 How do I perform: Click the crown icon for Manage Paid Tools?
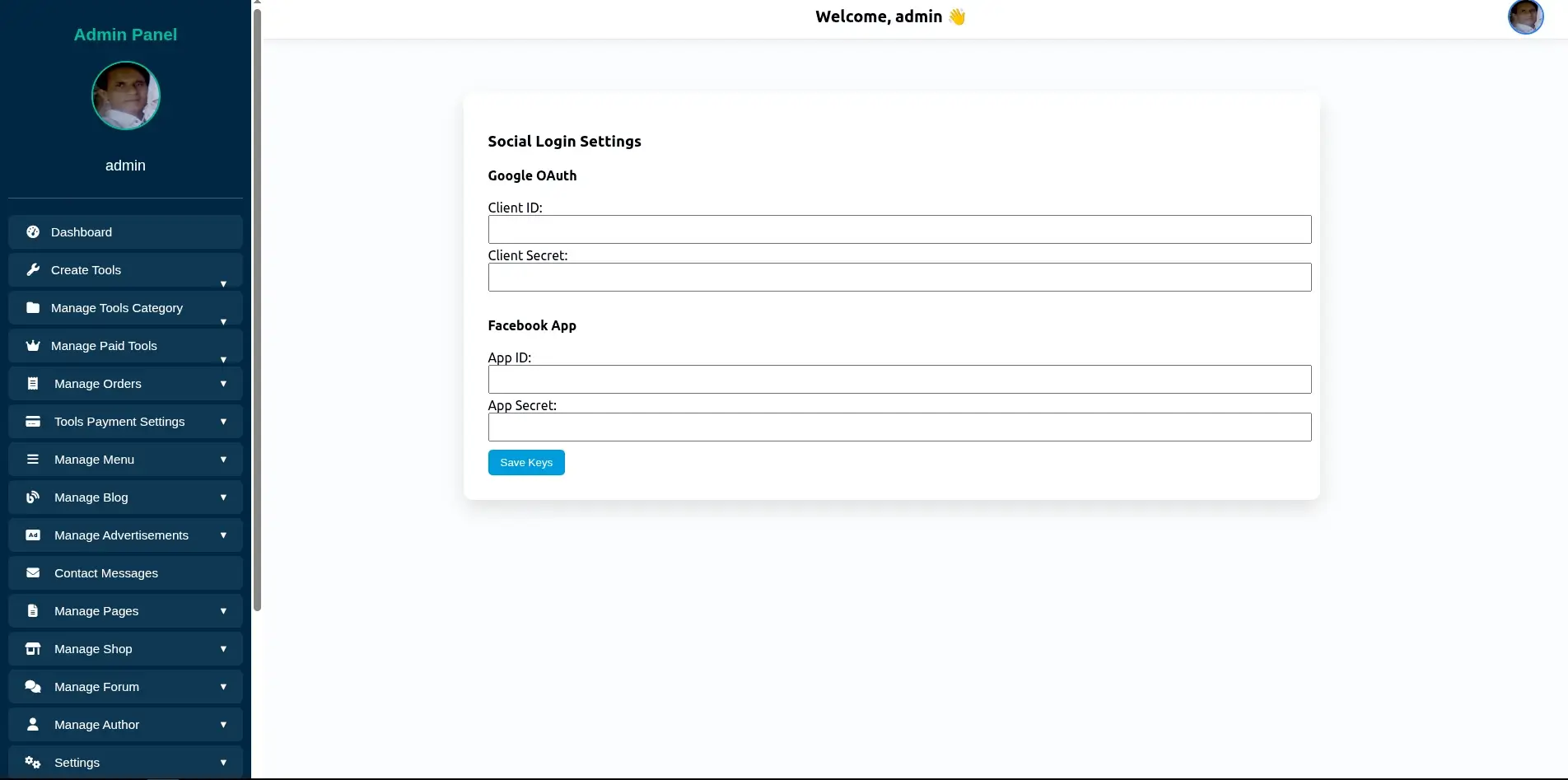pyautogui.click(x=33, y=346)
